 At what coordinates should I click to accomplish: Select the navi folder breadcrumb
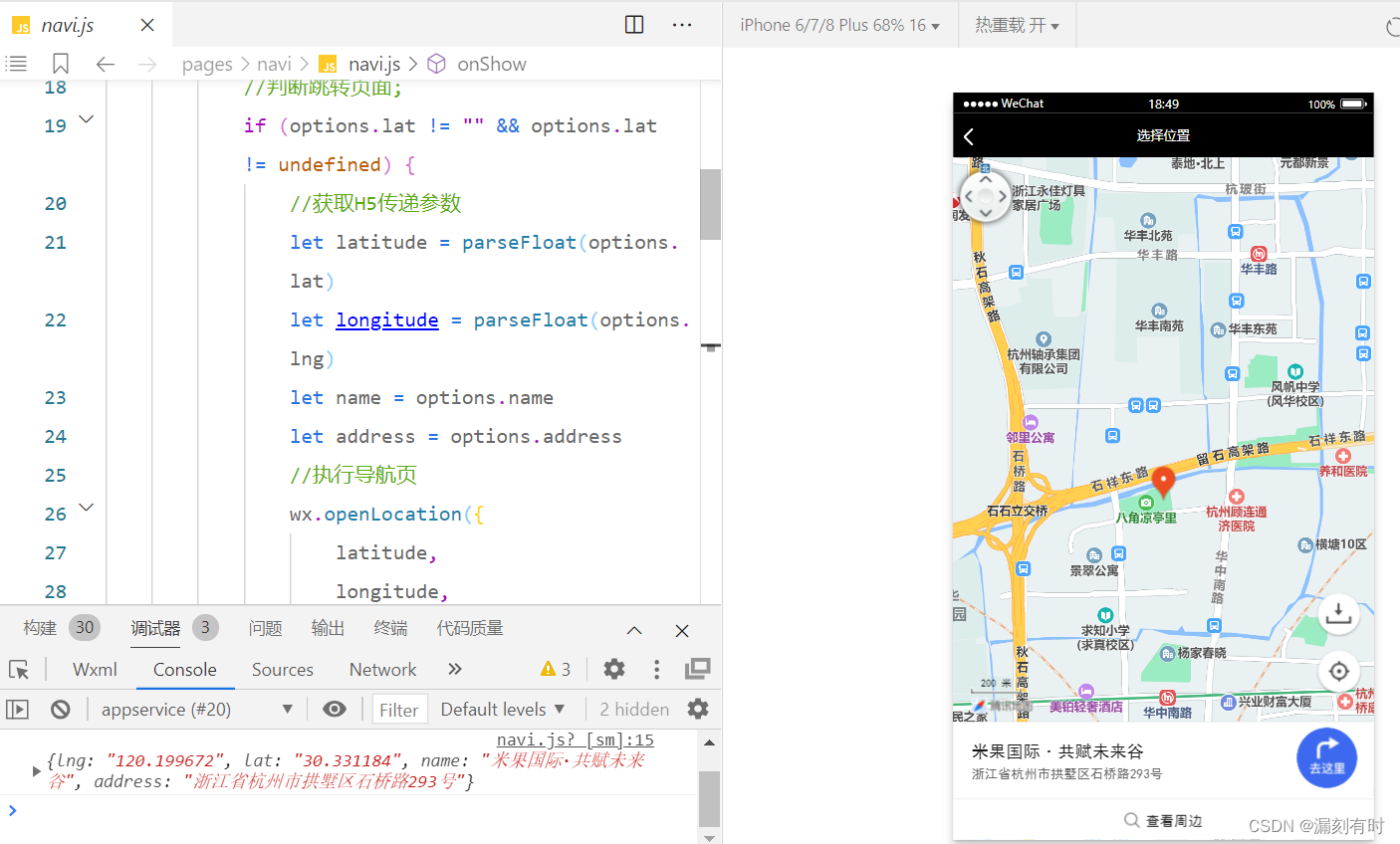[x=274, y=64]
